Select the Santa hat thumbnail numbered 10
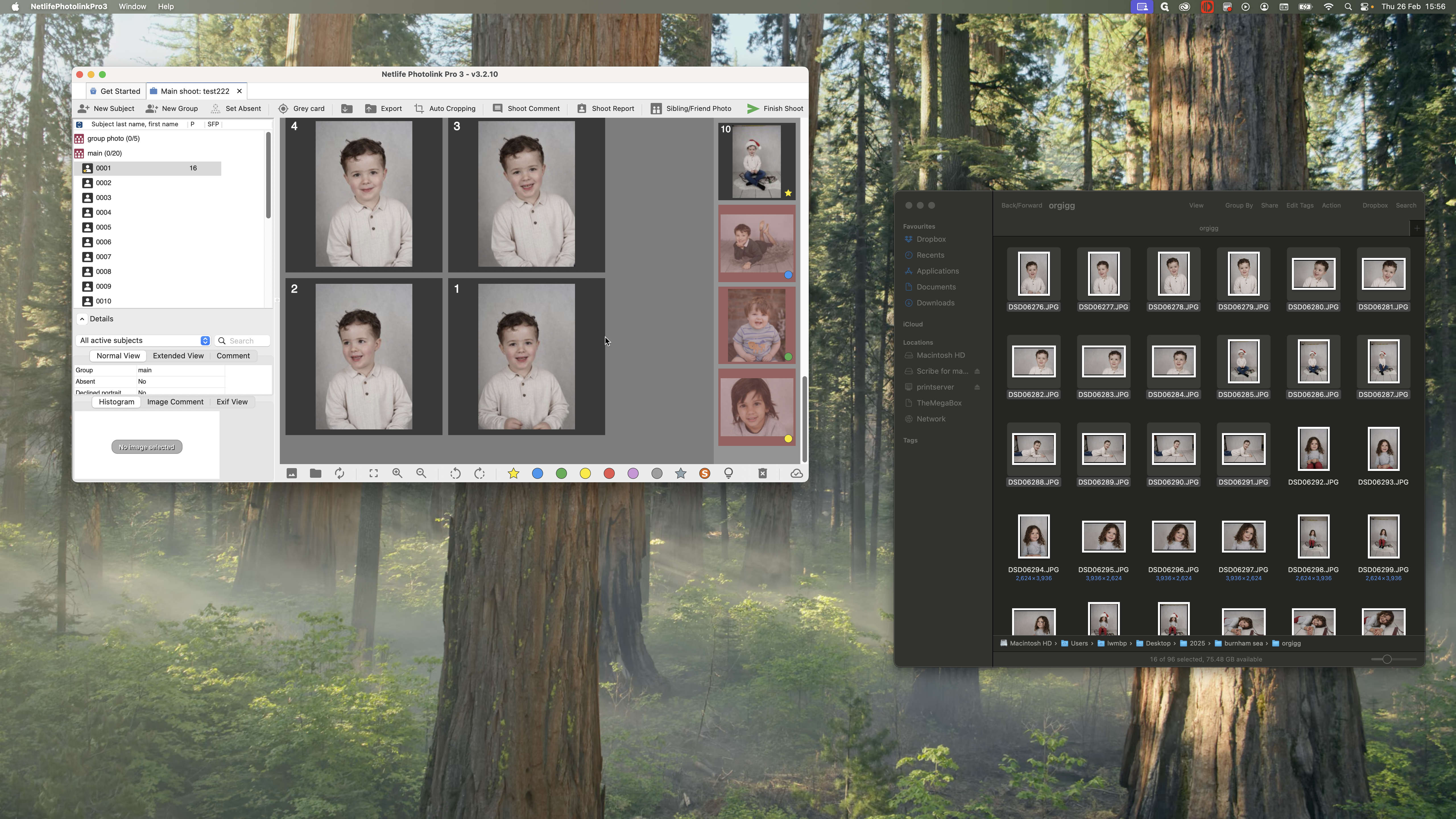The height and width of the screenshot is (819, 1456). coord(756,162)
